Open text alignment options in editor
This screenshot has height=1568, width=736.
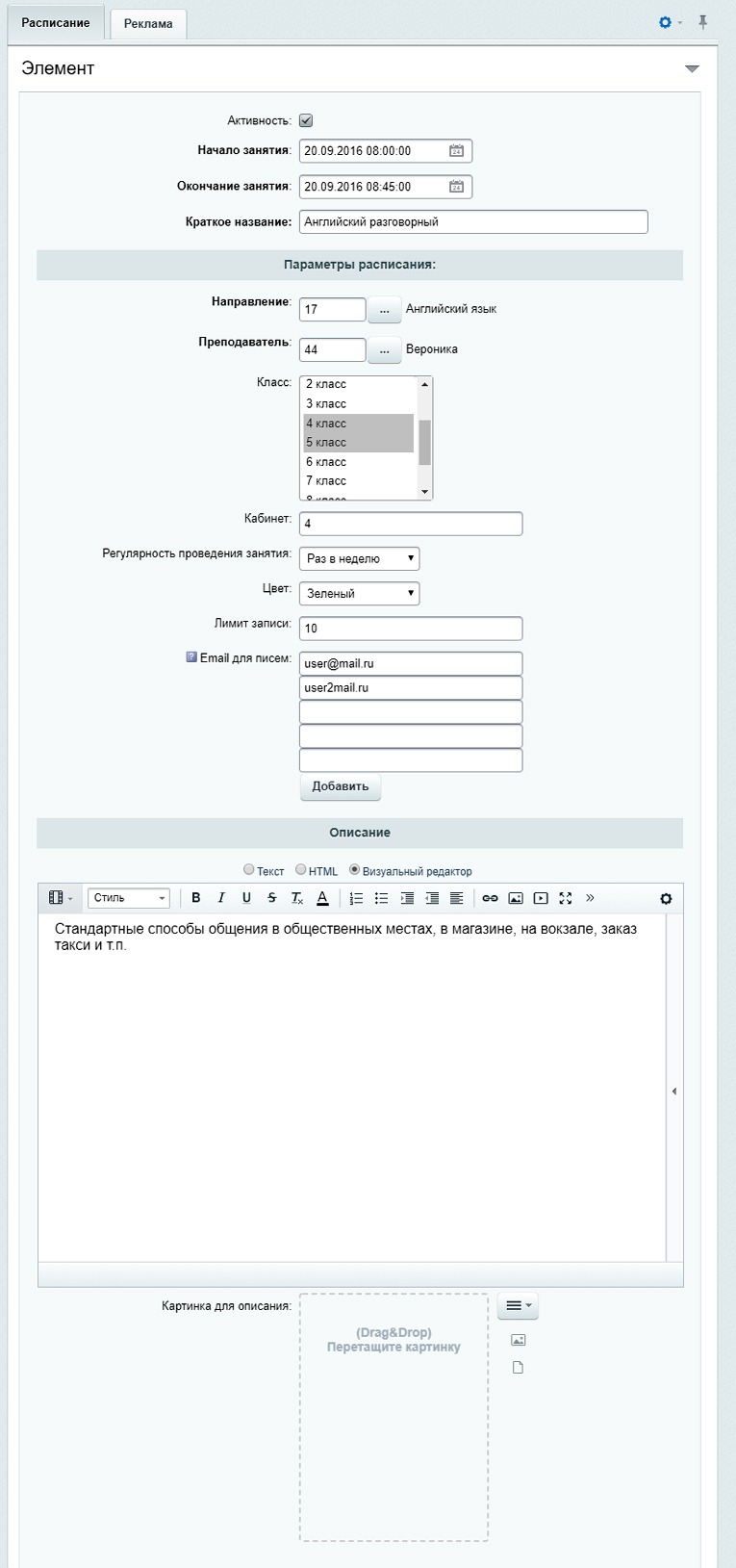(x=457, y=898)
